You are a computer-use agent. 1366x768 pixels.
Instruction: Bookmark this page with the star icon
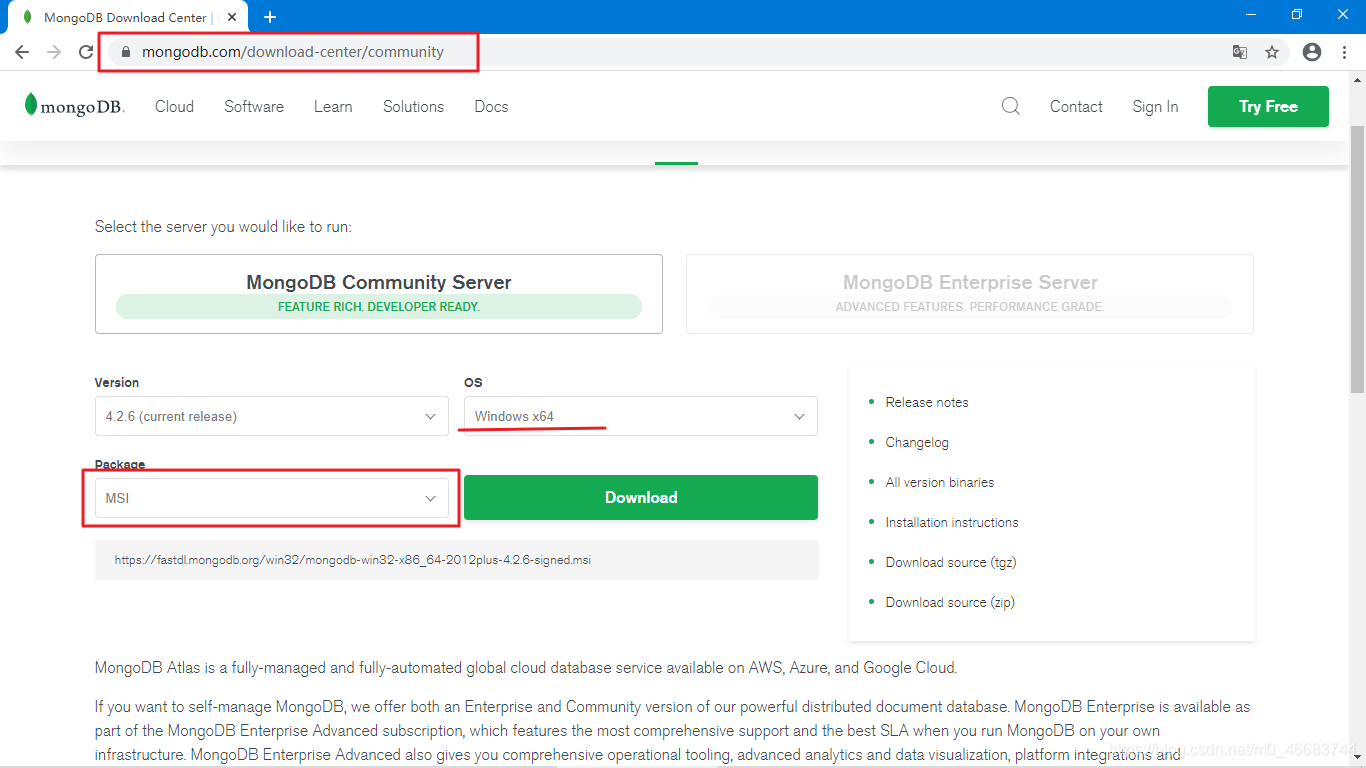pos(1272,52)
